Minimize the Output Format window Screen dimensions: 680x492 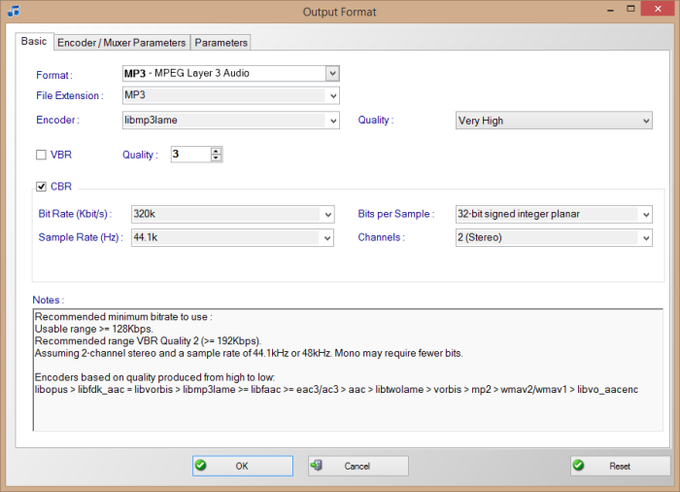pos(610,10)
